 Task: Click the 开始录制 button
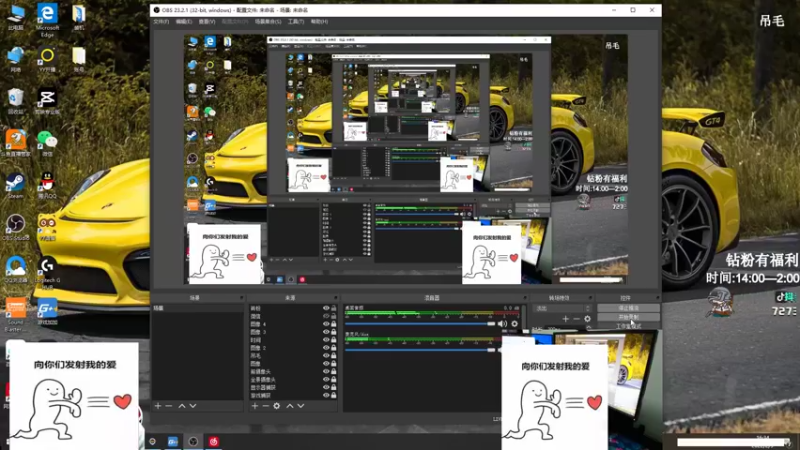coord(628,317)
